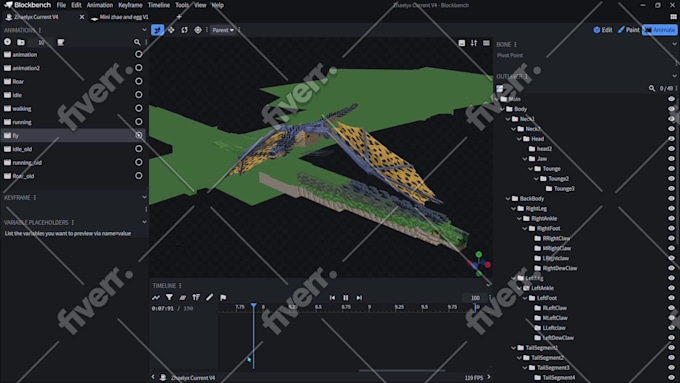Switch to Edit mode
Viewport: 680px width, 383px height.
603,30
